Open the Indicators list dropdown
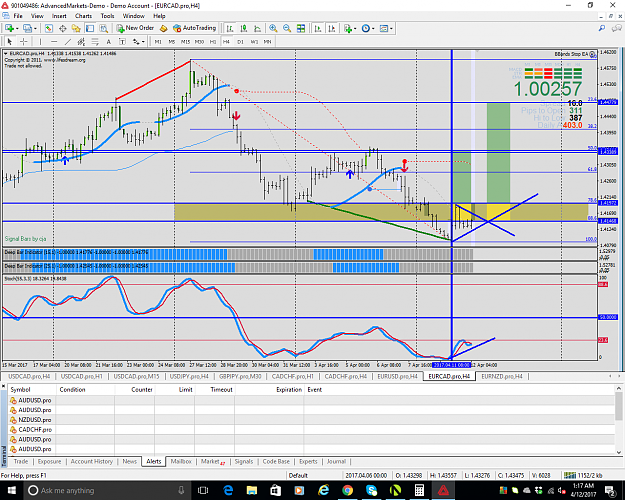 [x=350, y=28]
